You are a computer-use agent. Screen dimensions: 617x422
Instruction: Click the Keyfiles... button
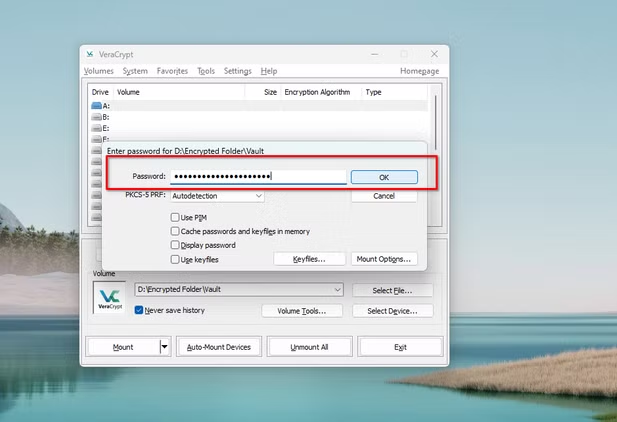pyautogui.click(x=309, y=259)
